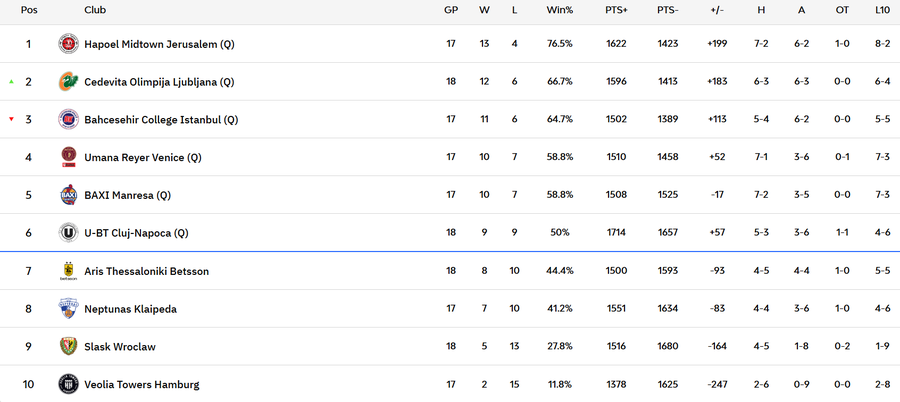Click the Slask Wroclaw team logo
Image resolution: width=900 pixels, height=402 pixels.
pyautogui.click(x=69, y=347)
